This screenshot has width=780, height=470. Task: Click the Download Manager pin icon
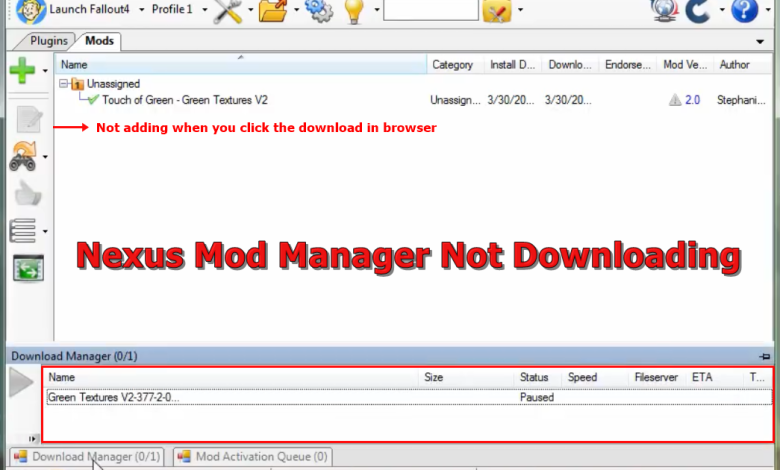(x=765, y=356)
